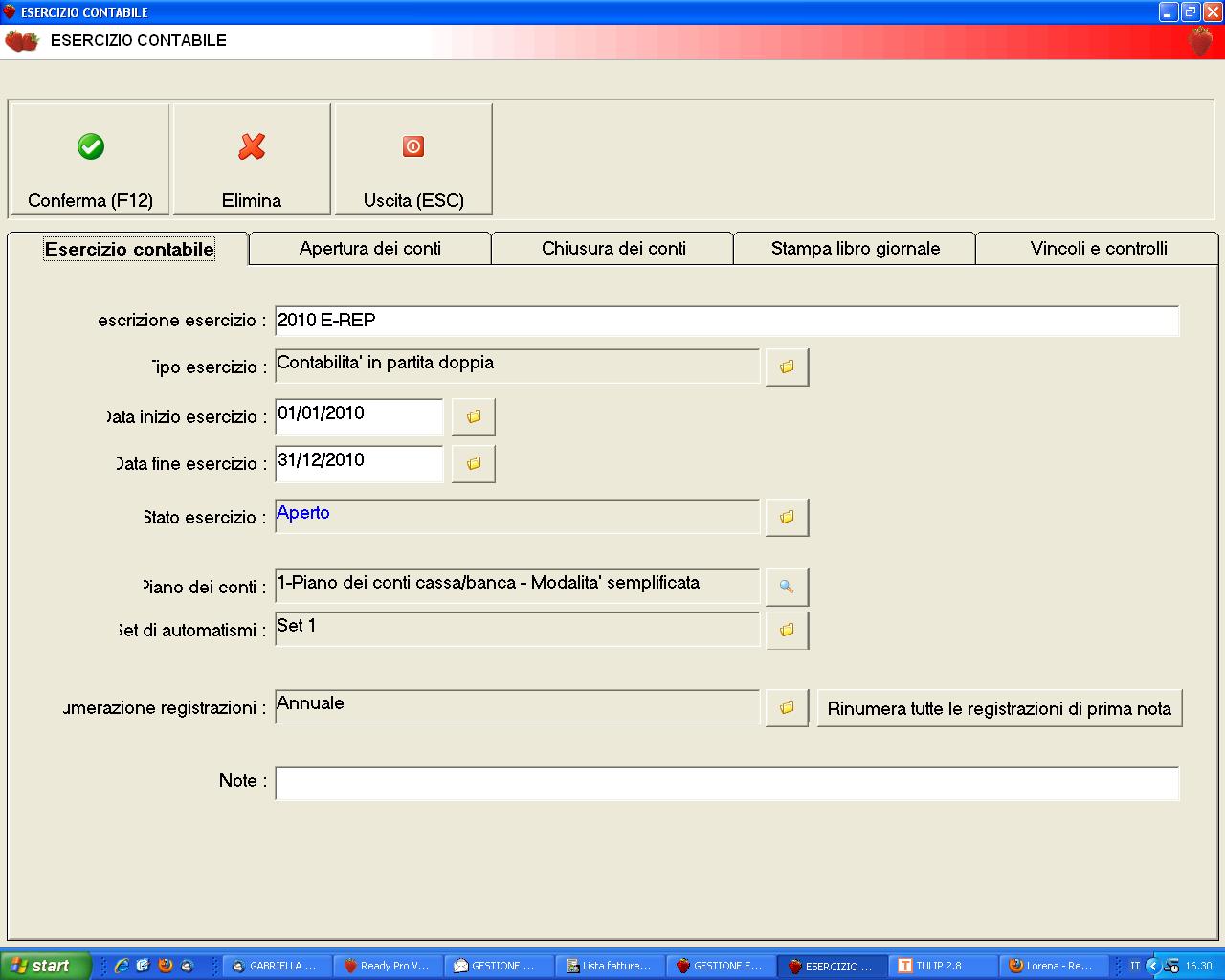
Task: Click the red X Elimina button
Action: point(252,160)
